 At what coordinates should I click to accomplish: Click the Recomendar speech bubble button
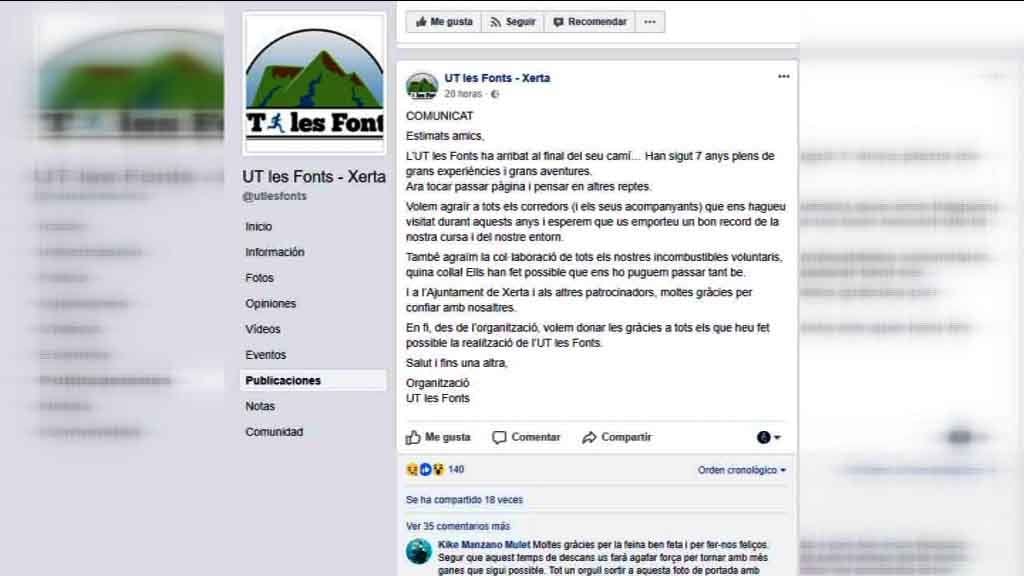click(x=590, y=22)
